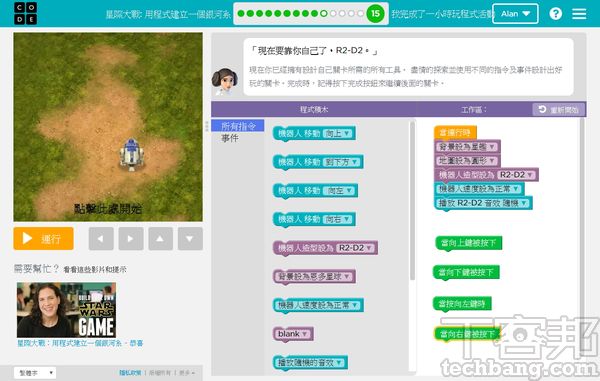Open the 到下方 dropdown on the move block

pos(341,162)
